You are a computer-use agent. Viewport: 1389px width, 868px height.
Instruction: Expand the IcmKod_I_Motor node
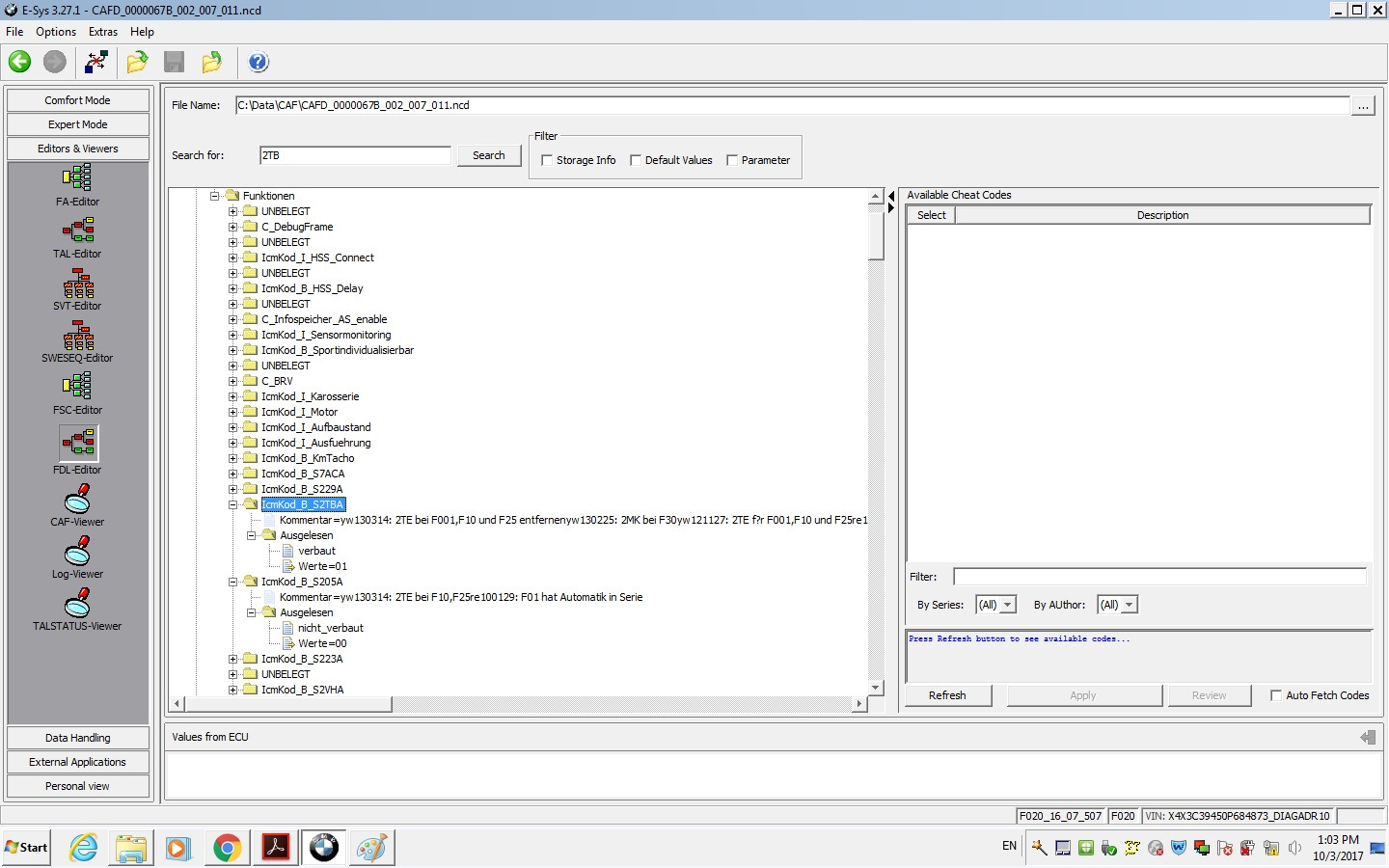(232, 412)
